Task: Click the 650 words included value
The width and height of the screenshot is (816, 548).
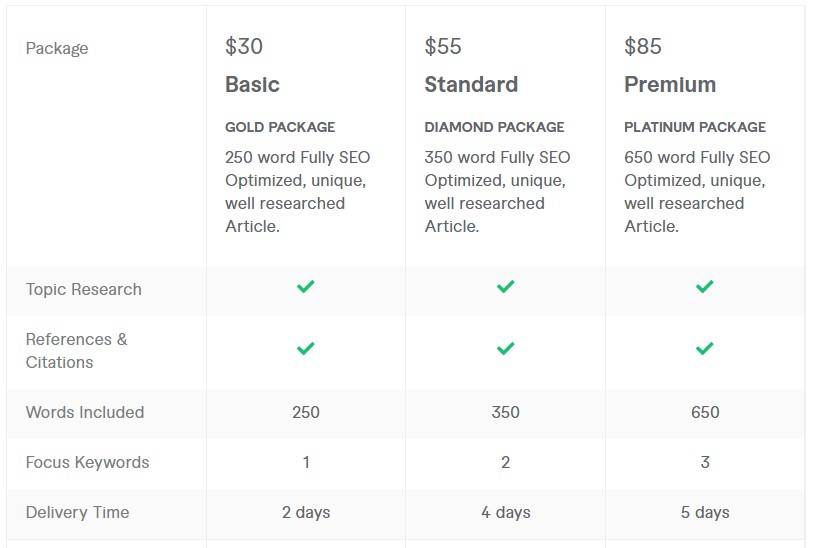Action: [x=705, y=412]
